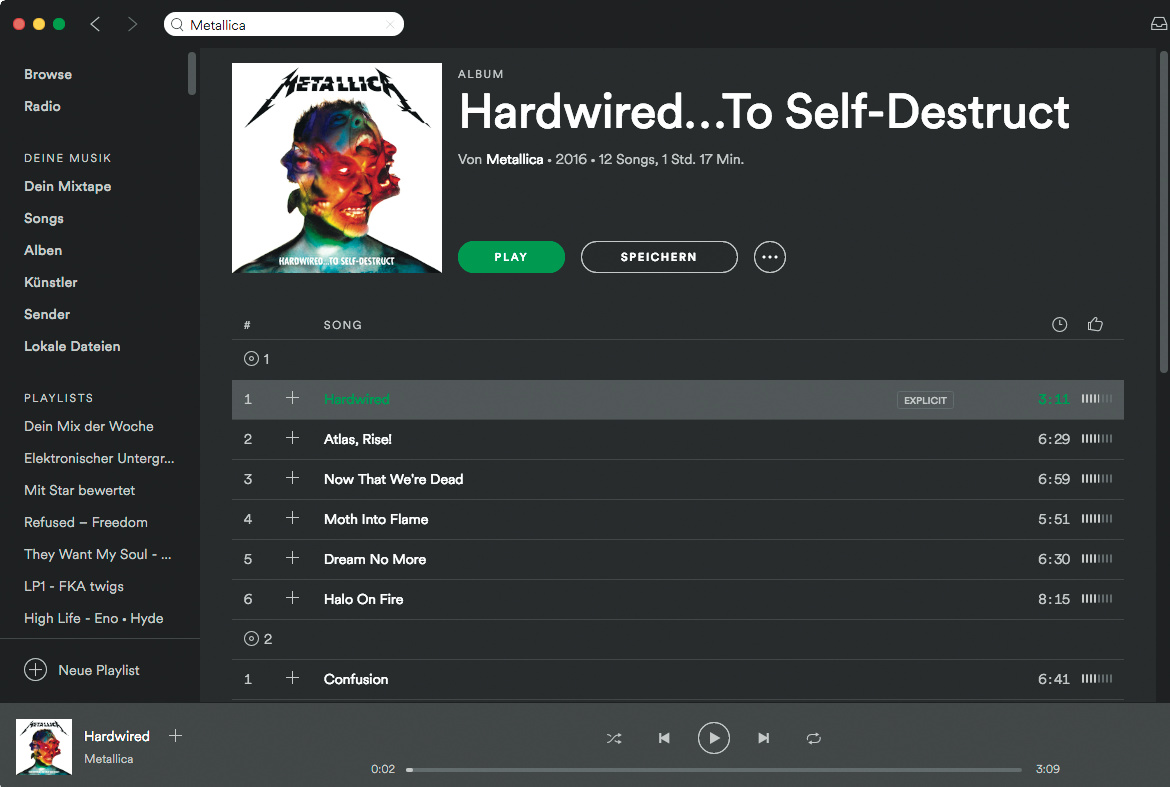Select Alben in Deine Musik
This screenshot has height=787, width=1170.
[x=43, y=251]
